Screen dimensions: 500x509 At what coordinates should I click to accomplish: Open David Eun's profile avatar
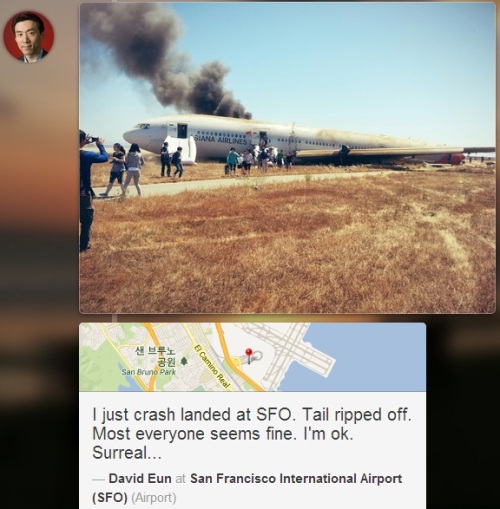pos(29,36)
